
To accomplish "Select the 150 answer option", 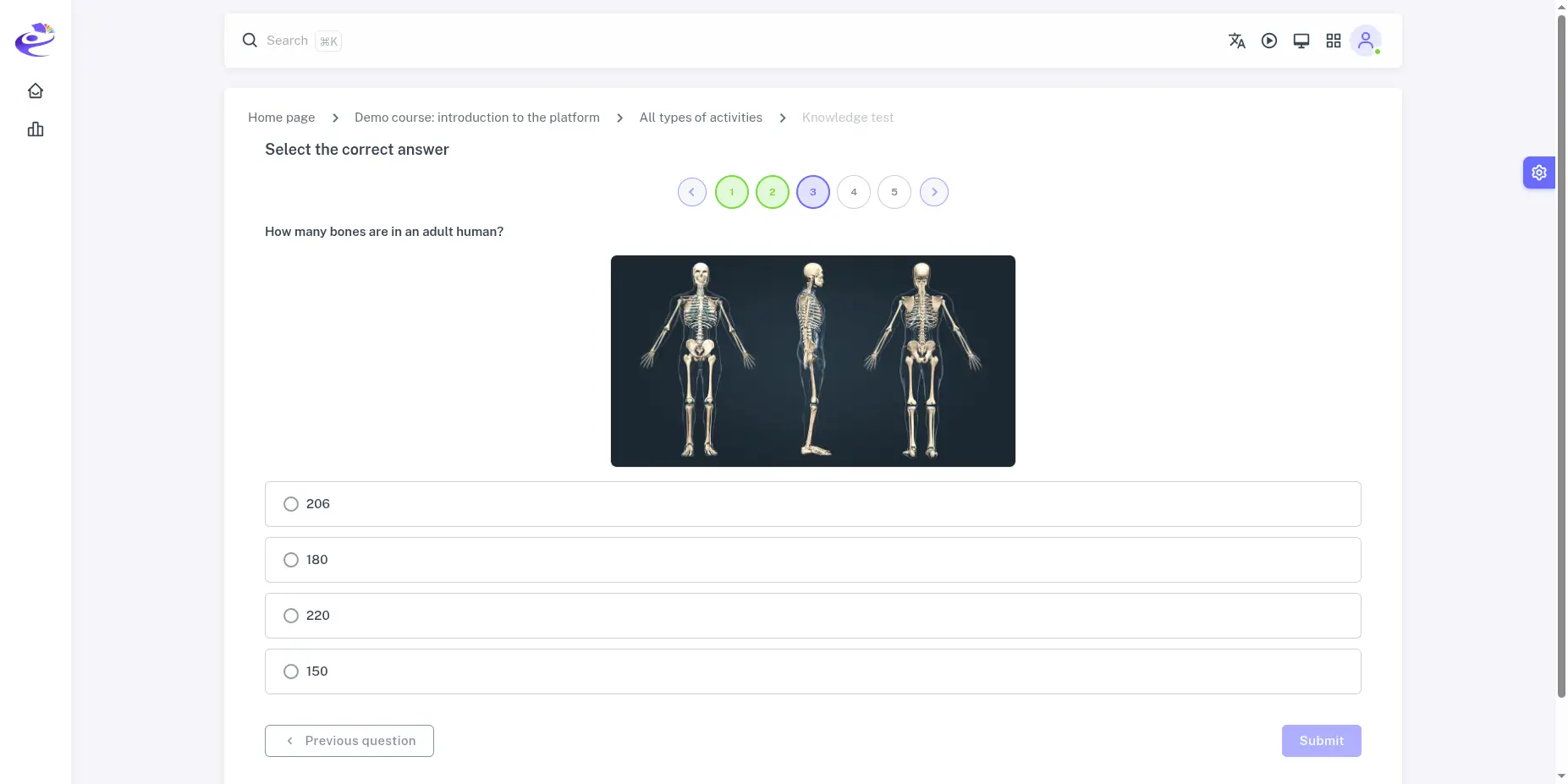I will 812,672.
